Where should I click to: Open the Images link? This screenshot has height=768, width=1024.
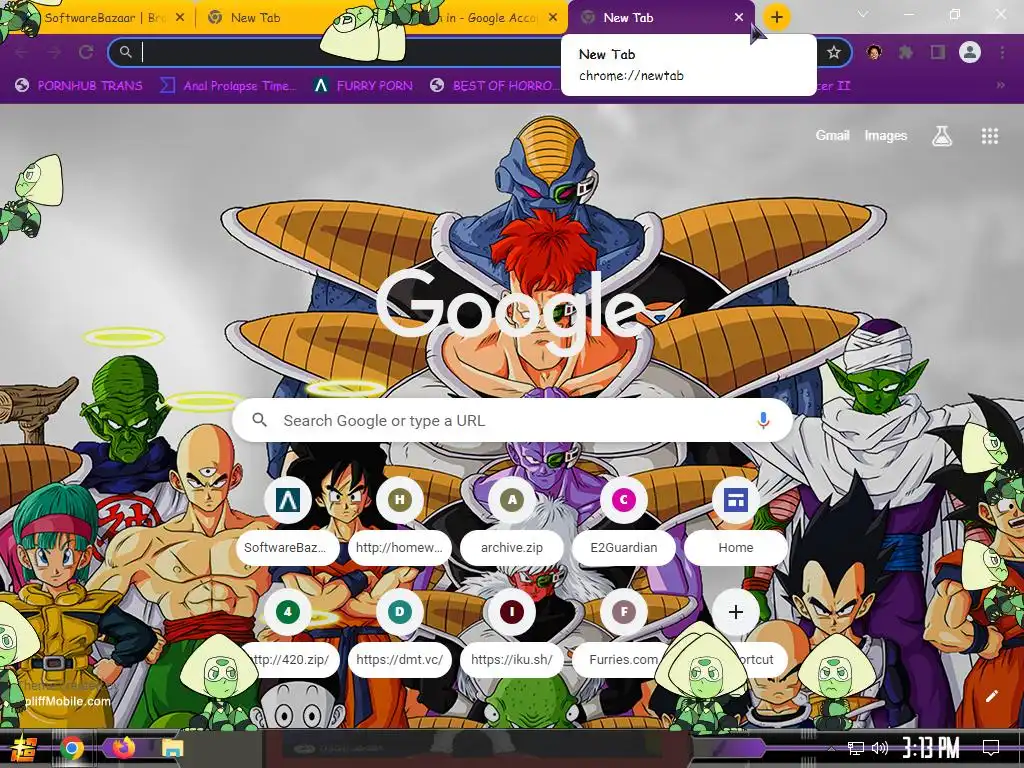point(886,135)
